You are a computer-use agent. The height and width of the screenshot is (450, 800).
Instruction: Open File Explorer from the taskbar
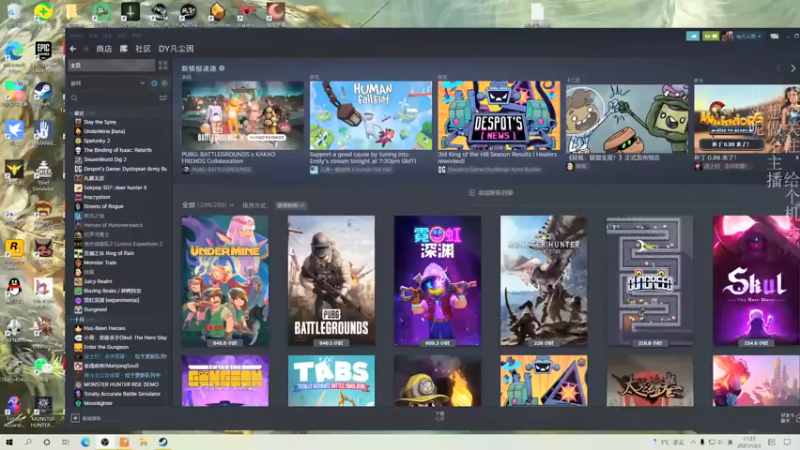144,442
